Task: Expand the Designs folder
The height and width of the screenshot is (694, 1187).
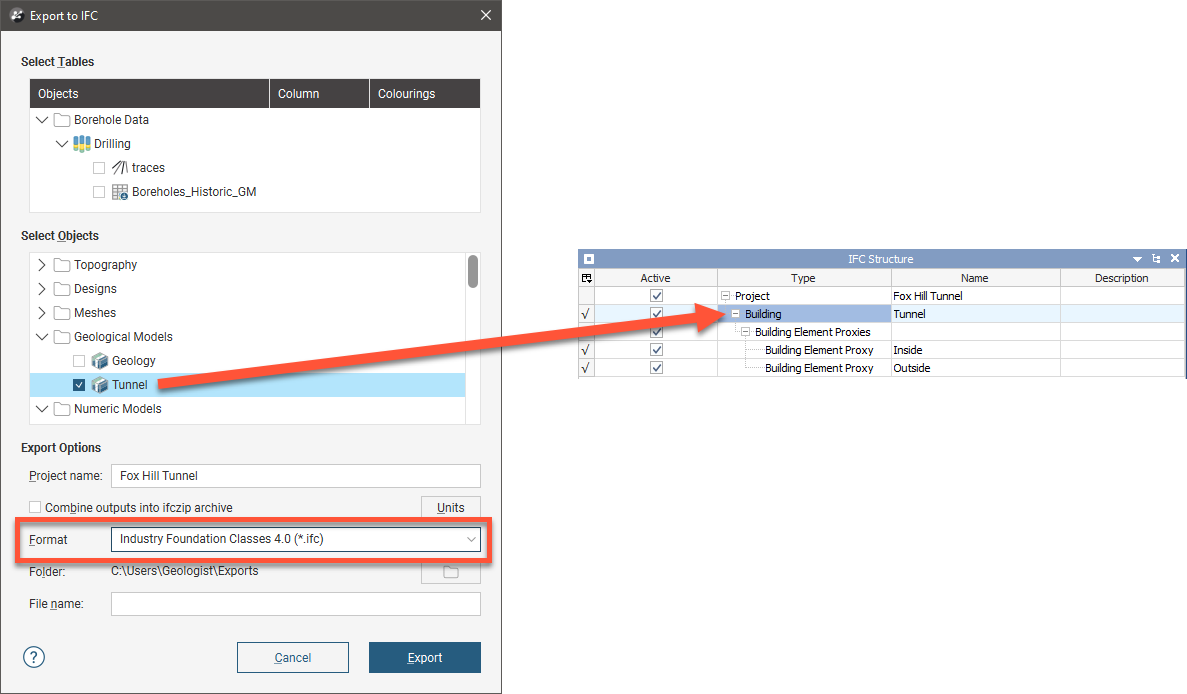Action: pyautogui.click(x=42, y=289)
